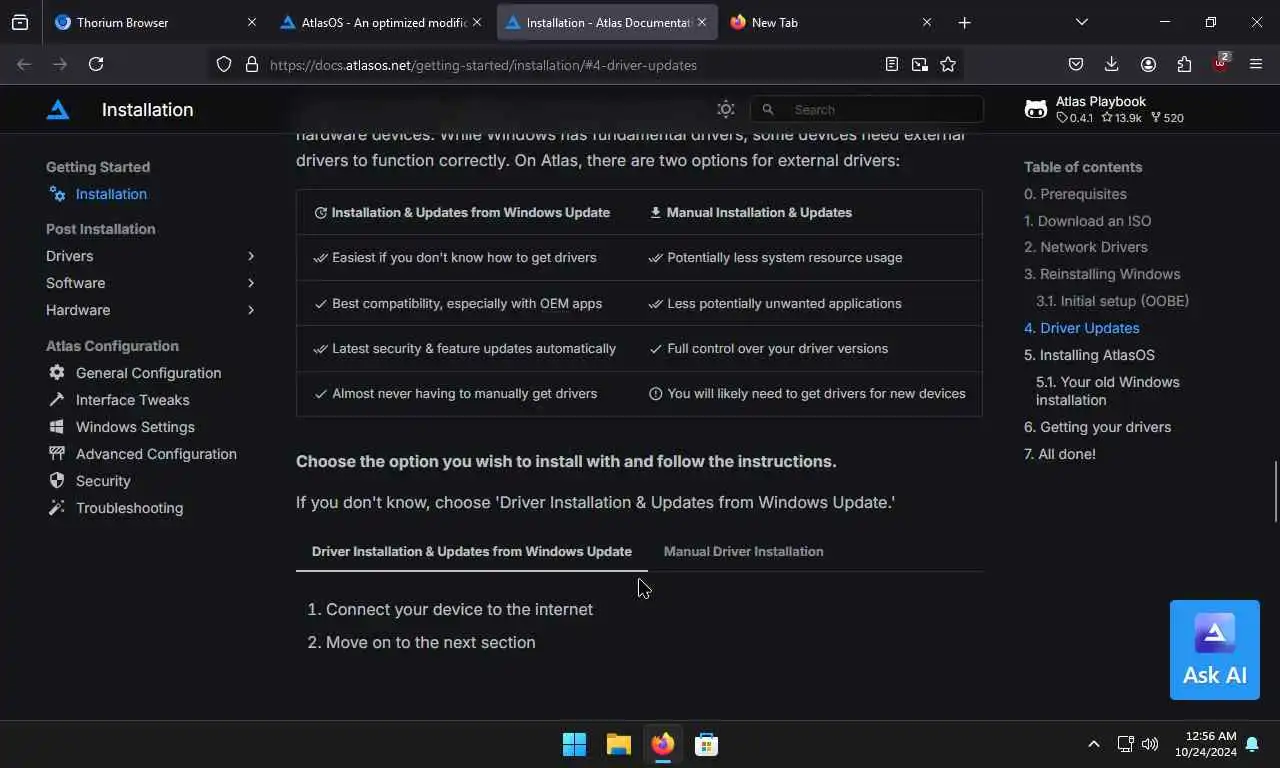
Task: Toggle the light/dark theme icon
Action: [726, 110]
